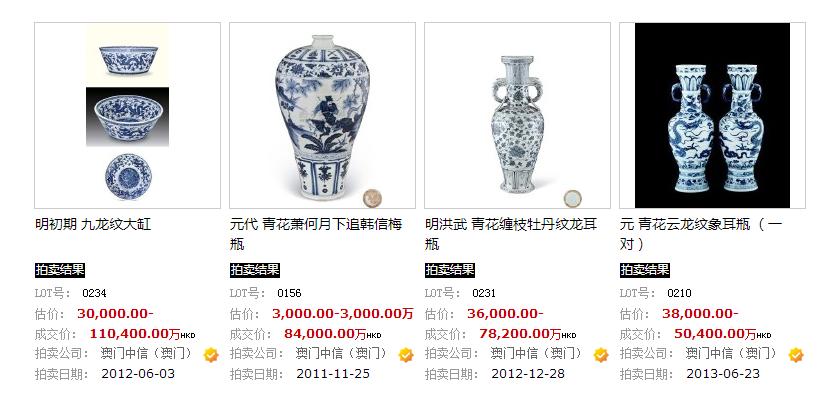Image resolution: width=819 pixels, height=400 pixels.
Task: Open the nine-dragon bowl thumbnail image
Action: (127, 115)
